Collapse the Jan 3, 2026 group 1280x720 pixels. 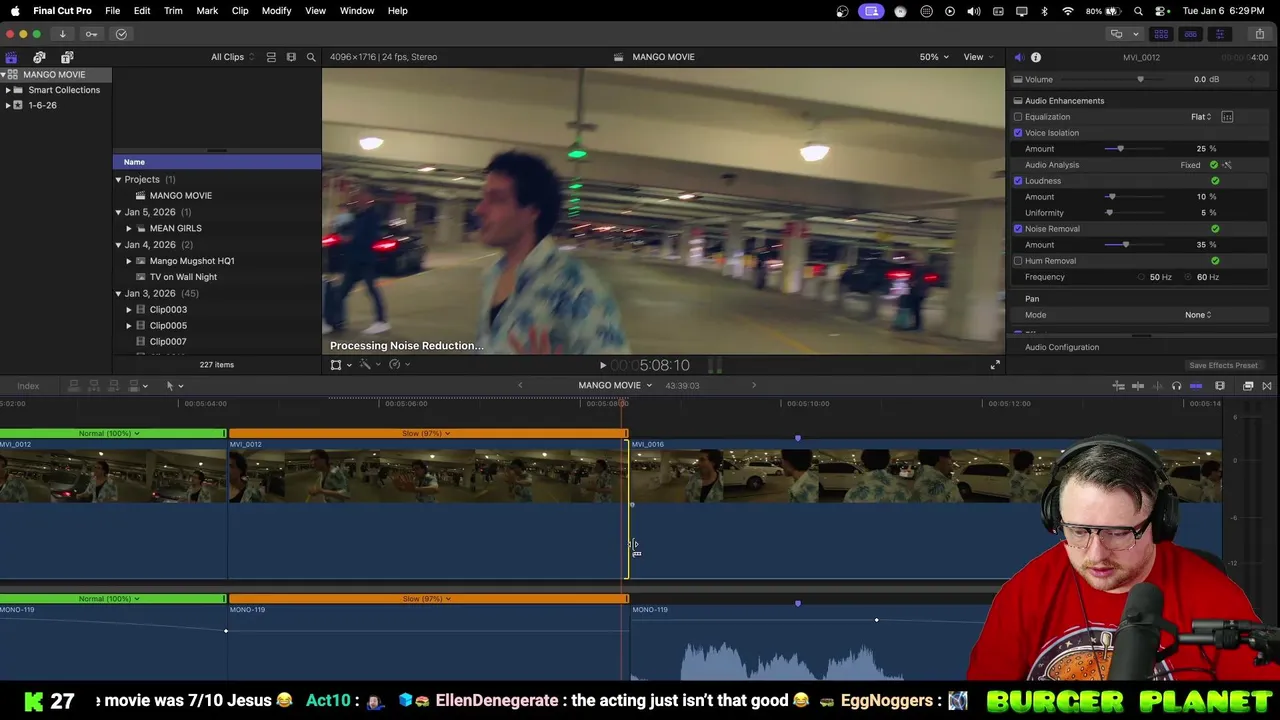pyautogui.click(x=118, y=293)
